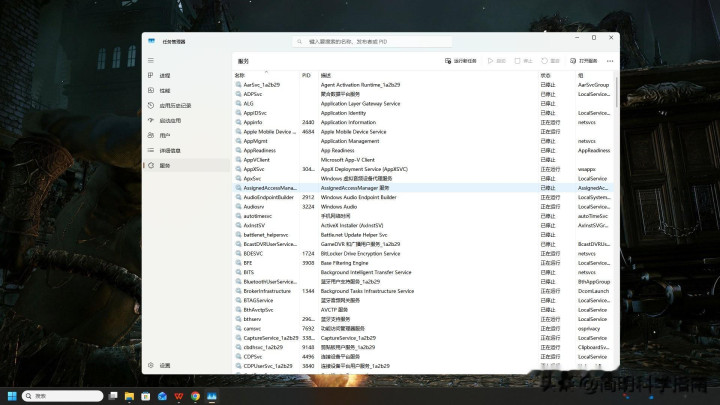This screenshot has height=405, width=720.
Task: Select the BITS service row
Action: click(249, 272)
